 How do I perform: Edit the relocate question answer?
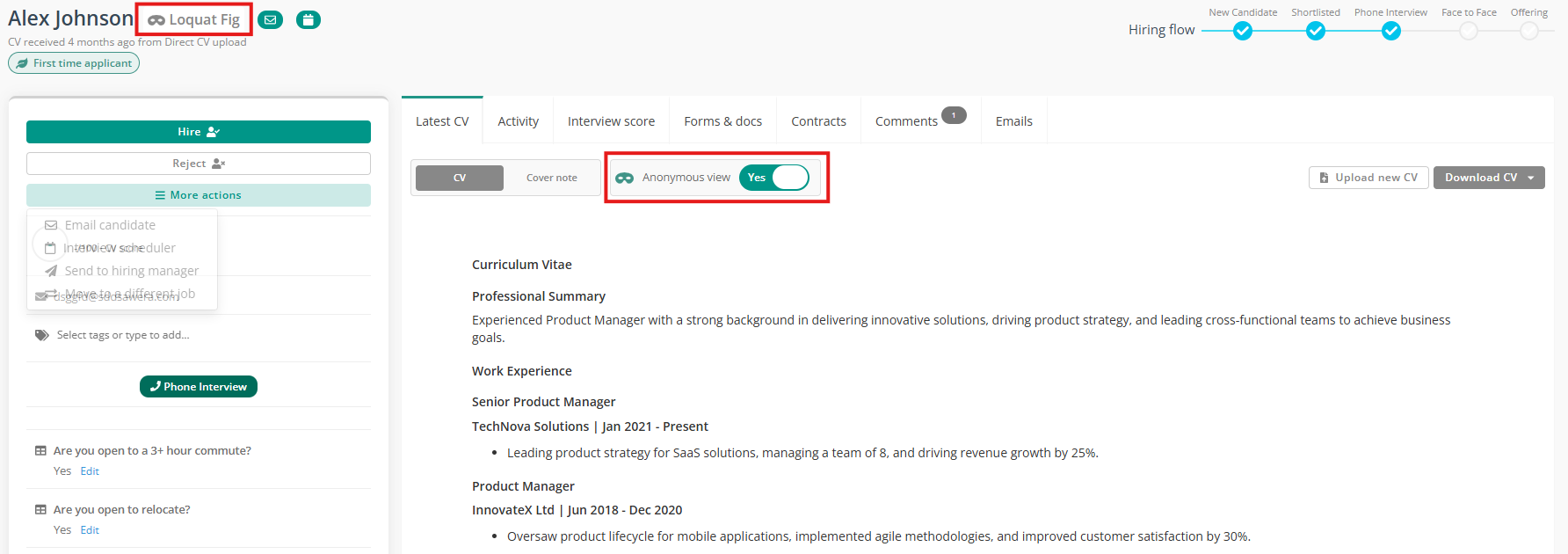[90, 530]
